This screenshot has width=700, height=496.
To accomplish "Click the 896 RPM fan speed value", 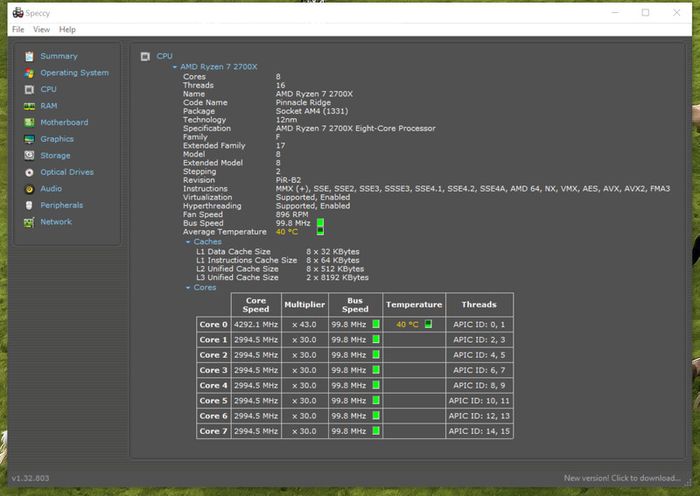I will (292, 214).
